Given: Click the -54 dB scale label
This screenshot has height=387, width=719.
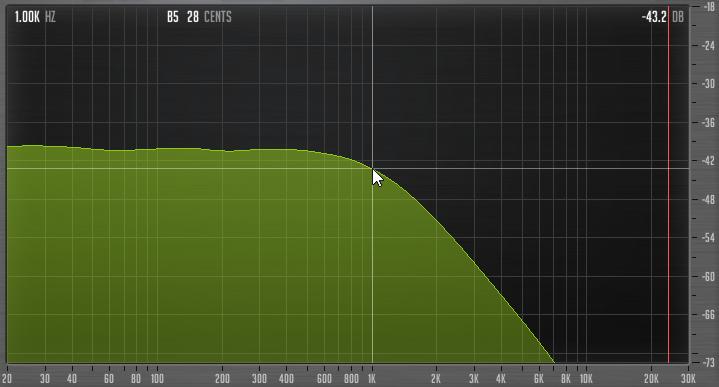Looking at the screenshot, I should point(708,238).
